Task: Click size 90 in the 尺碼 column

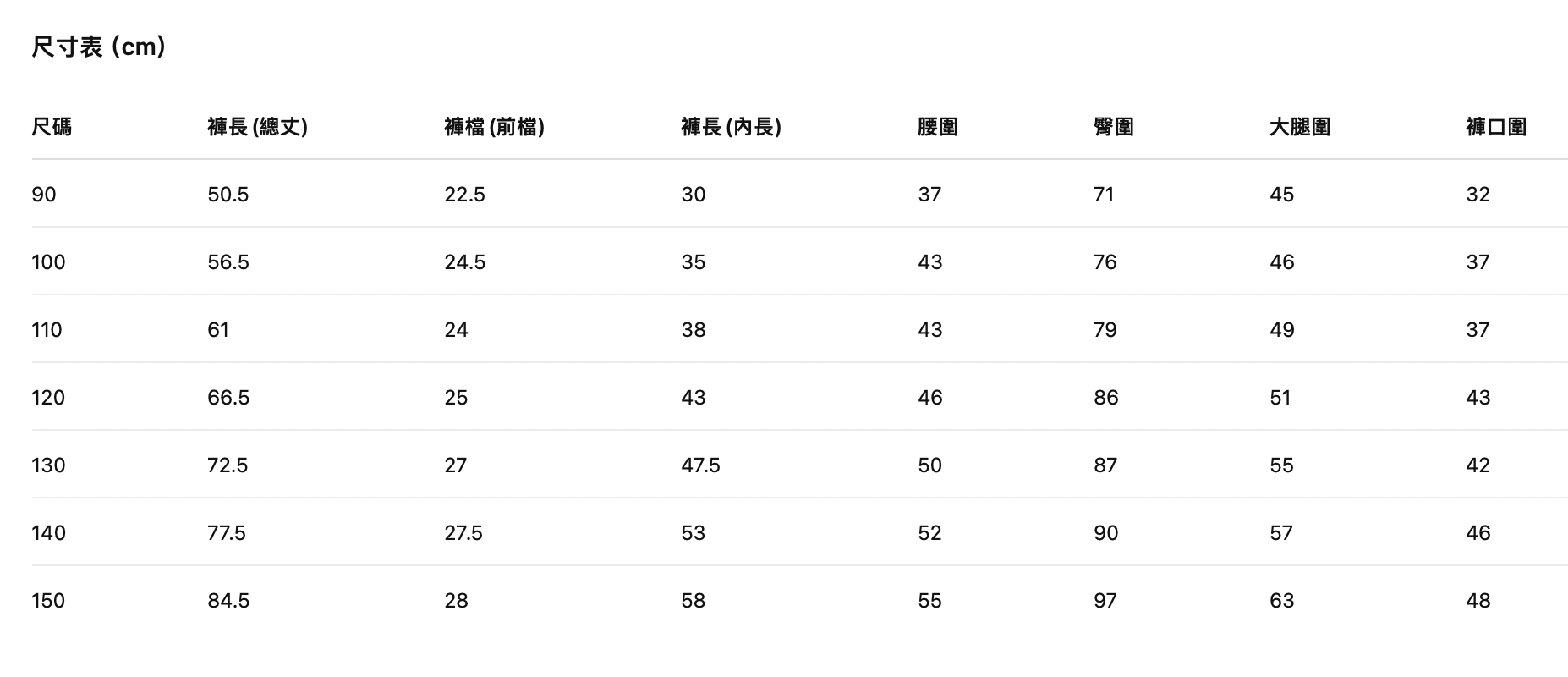Action: click(44, 195)
